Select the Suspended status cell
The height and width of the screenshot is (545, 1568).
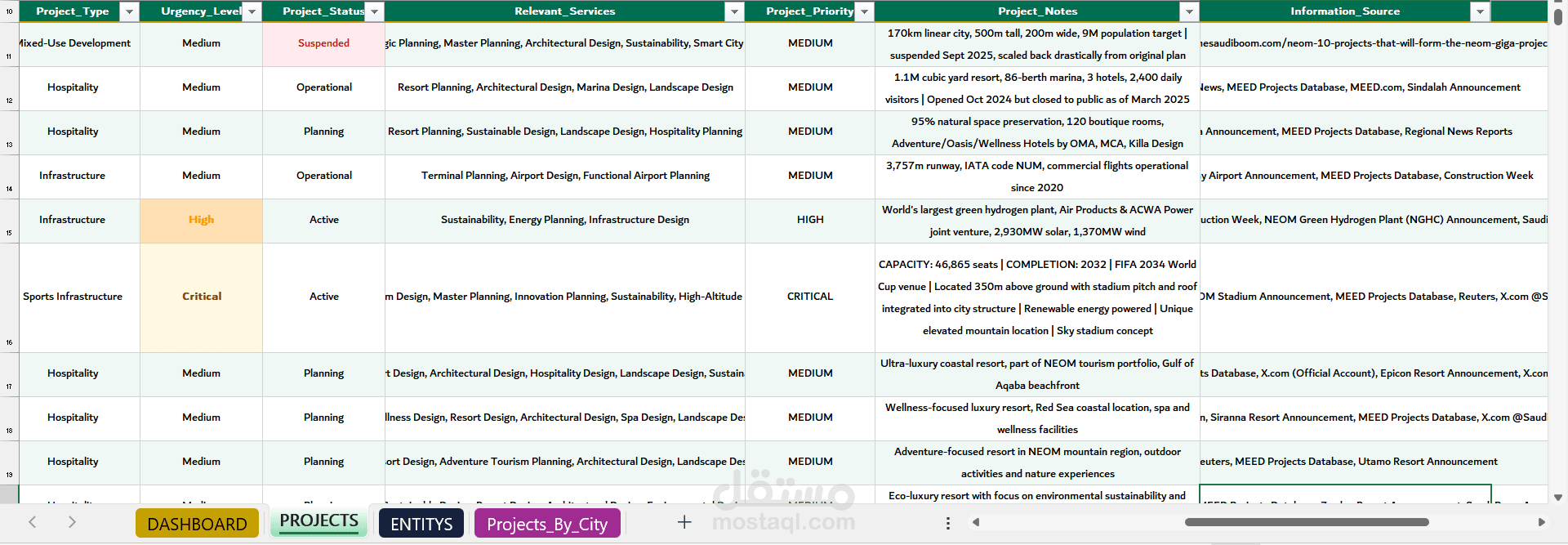(323, 44)
